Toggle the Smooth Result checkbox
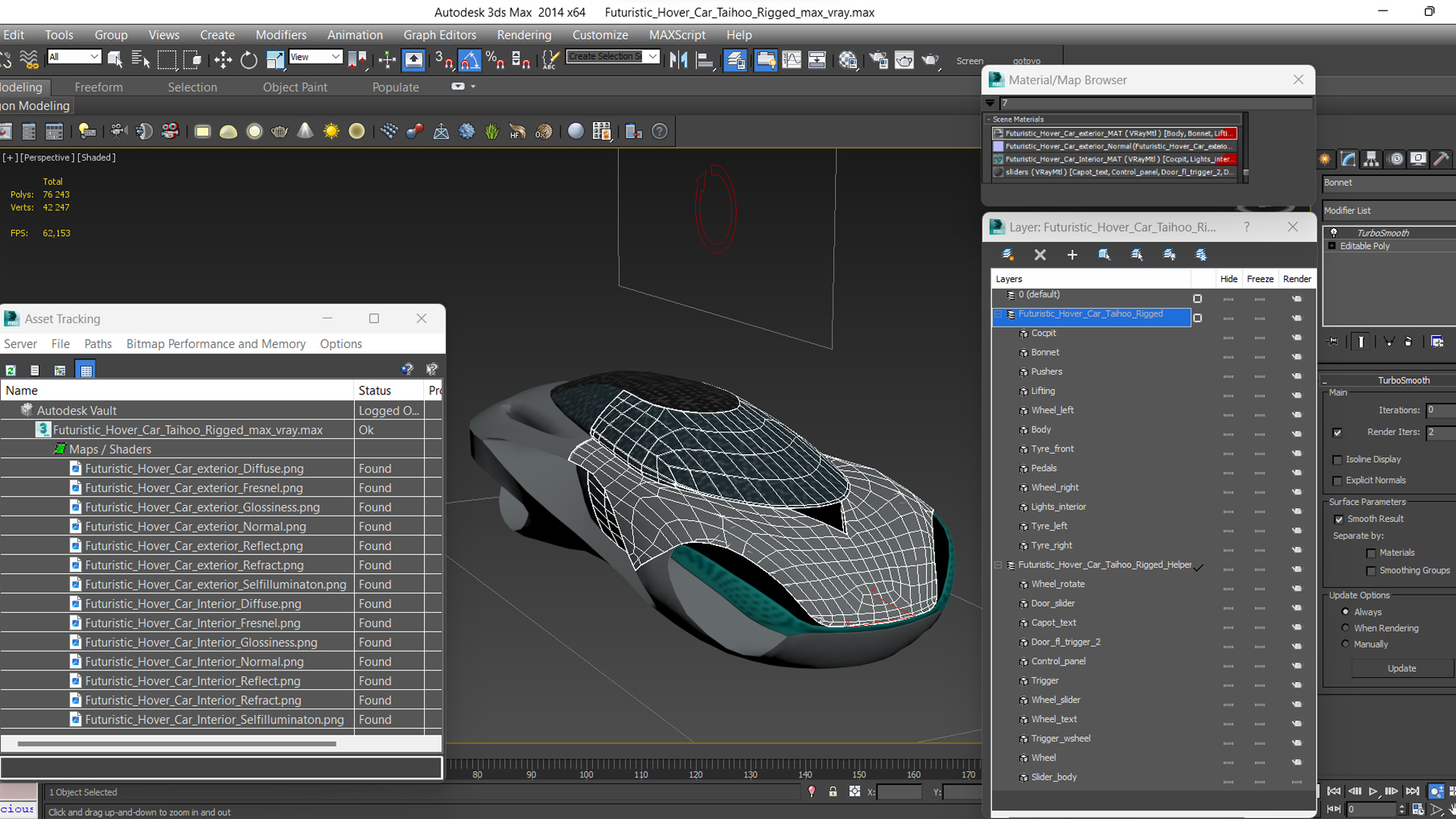Viewport: 1456px width, 819px height. [x=1339, y=519]
